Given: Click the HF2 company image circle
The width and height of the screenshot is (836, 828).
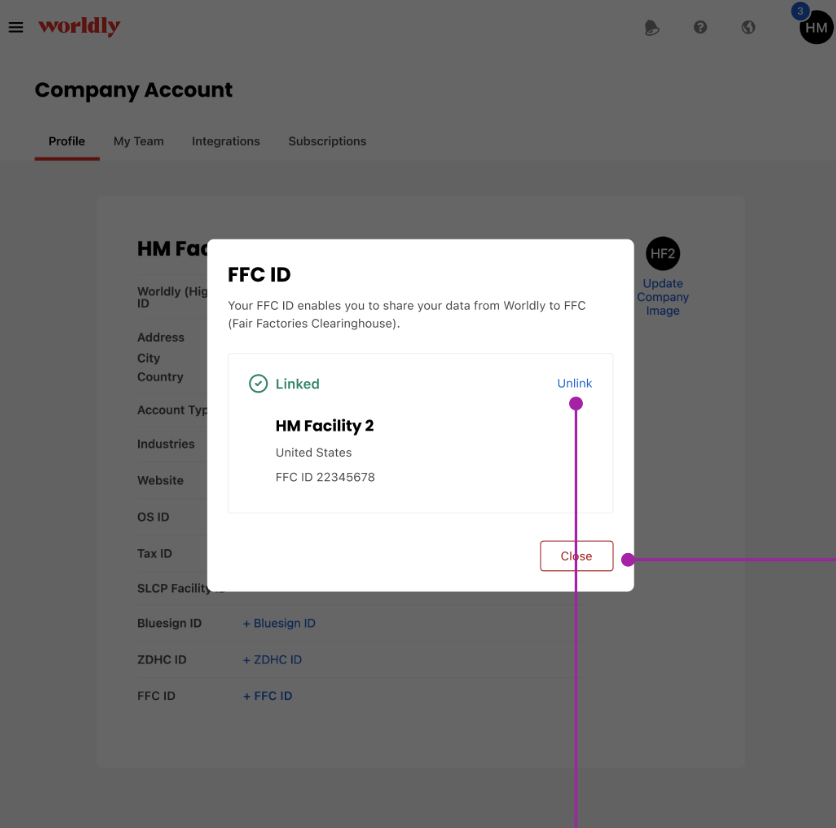Looking at the screenshot, I should (662, 254).
